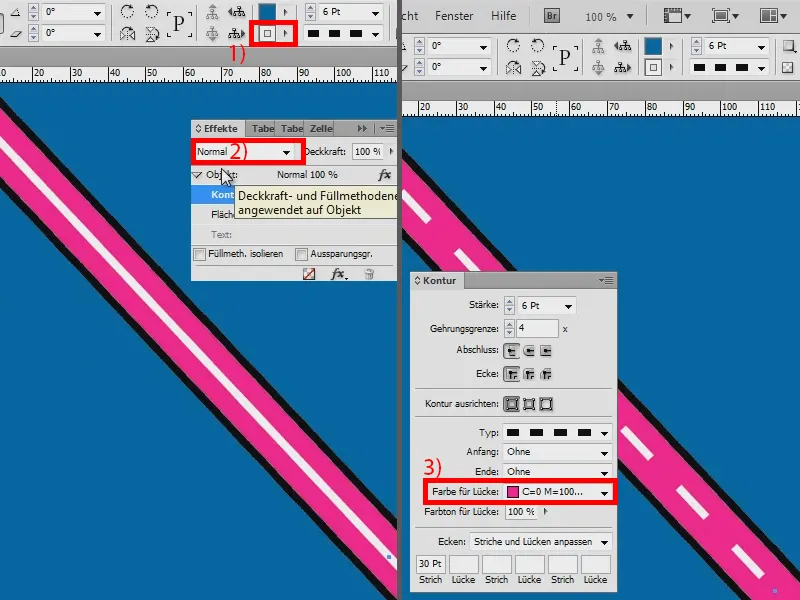Select round cap for Abschluss in Kontur panel
Image resolution: width=800 pixels, height=600 pixels.
(529, 351)
